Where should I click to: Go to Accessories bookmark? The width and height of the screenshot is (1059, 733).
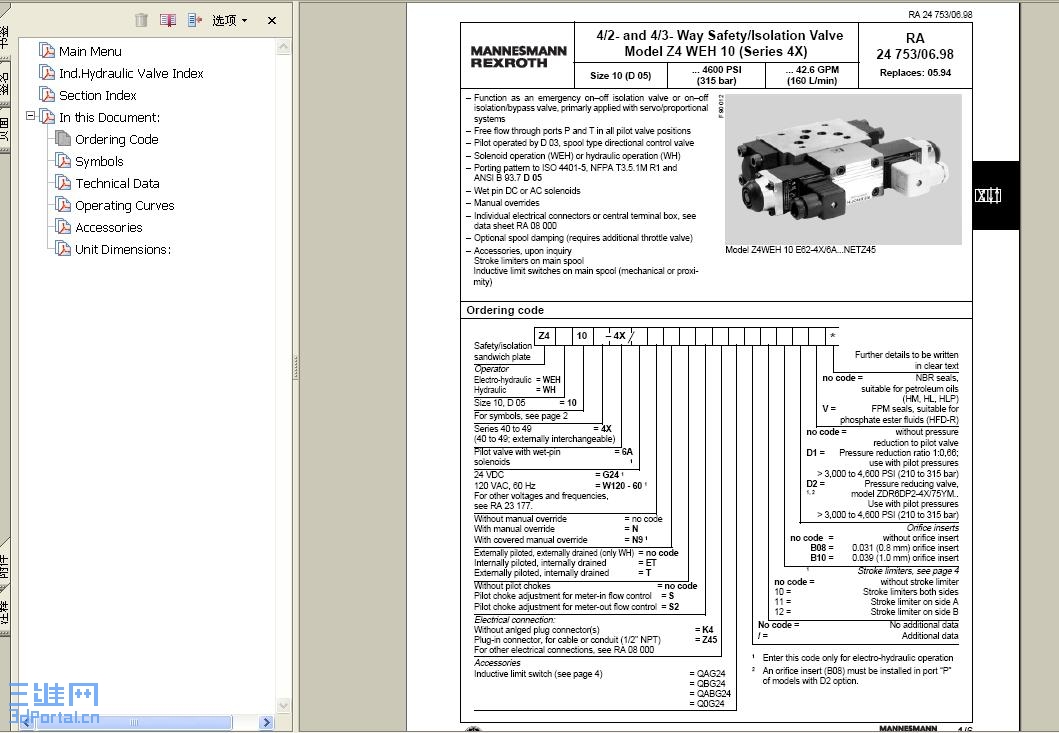pyautogui.click(x=109, y=228)
